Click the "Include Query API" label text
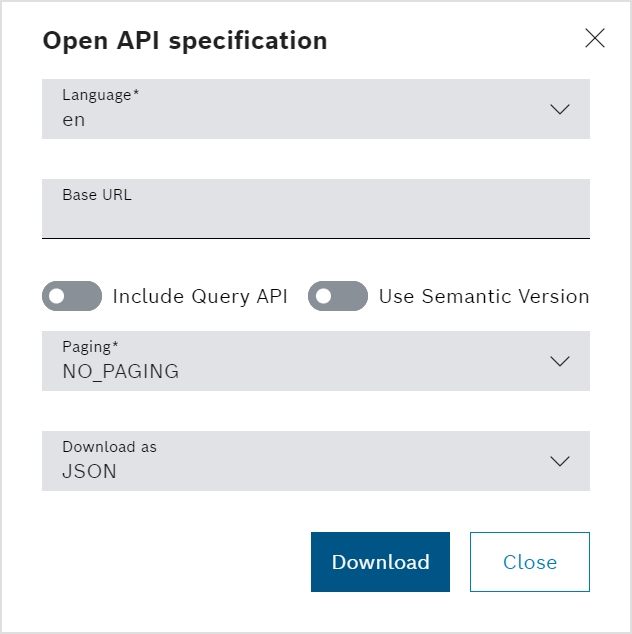The image size is (632, 634). pos(200,296)
